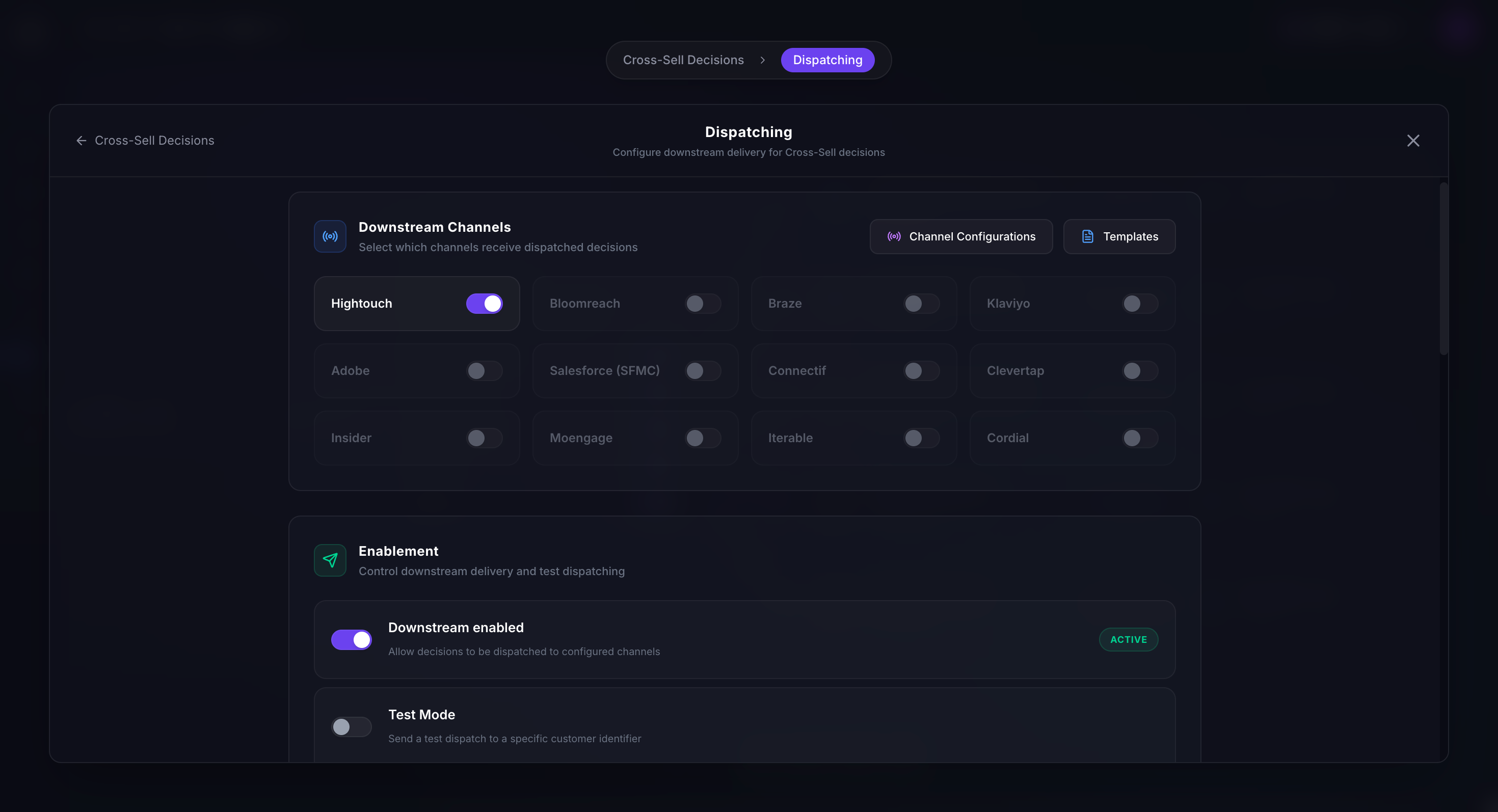Click the document icon in Templates button
Image resolution: width=1498 pixels, height=812 pixels.
click(1087, 236)
